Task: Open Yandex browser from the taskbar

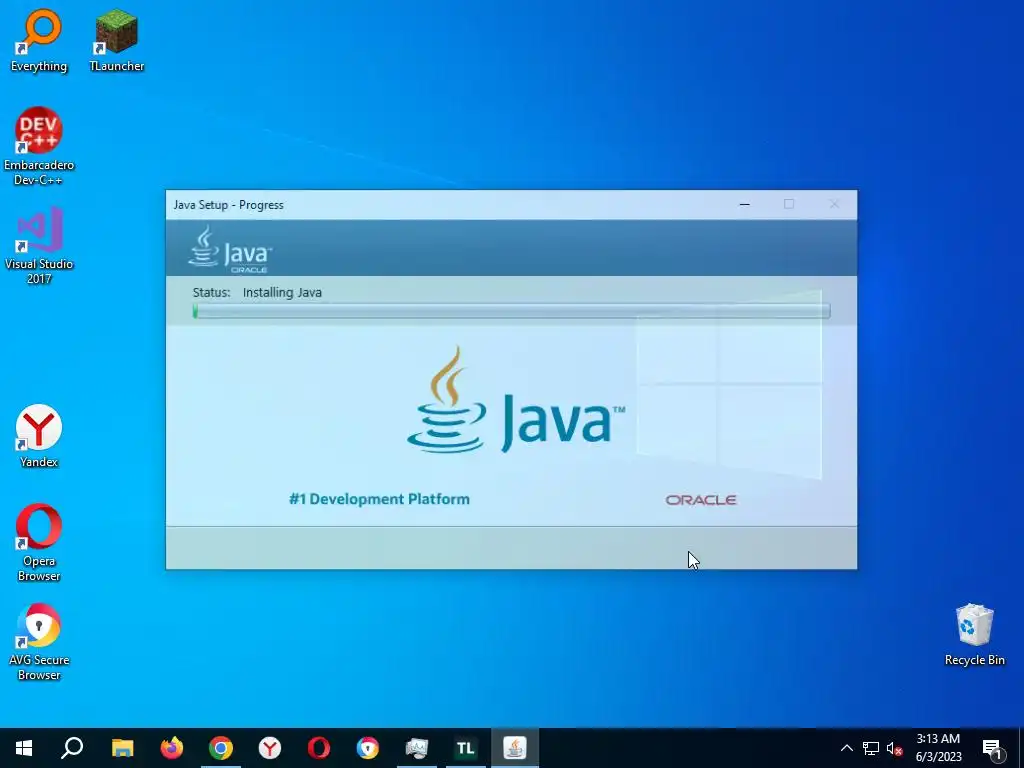Action: click(x=270, y=748)
